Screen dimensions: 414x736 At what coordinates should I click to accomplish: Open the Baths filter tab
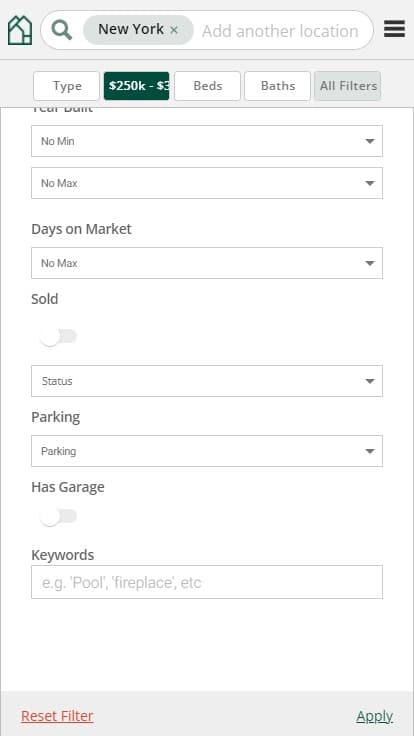coord(277,86)
